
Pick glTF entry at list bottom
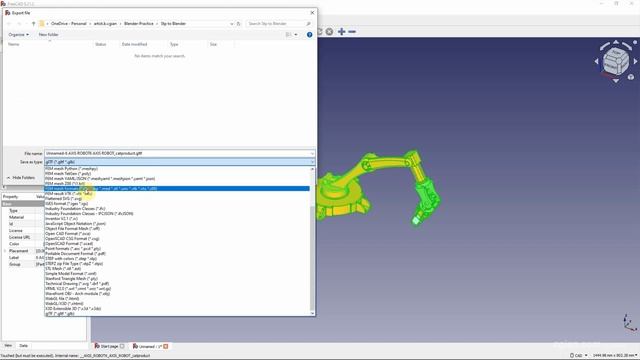click(60, 313)
